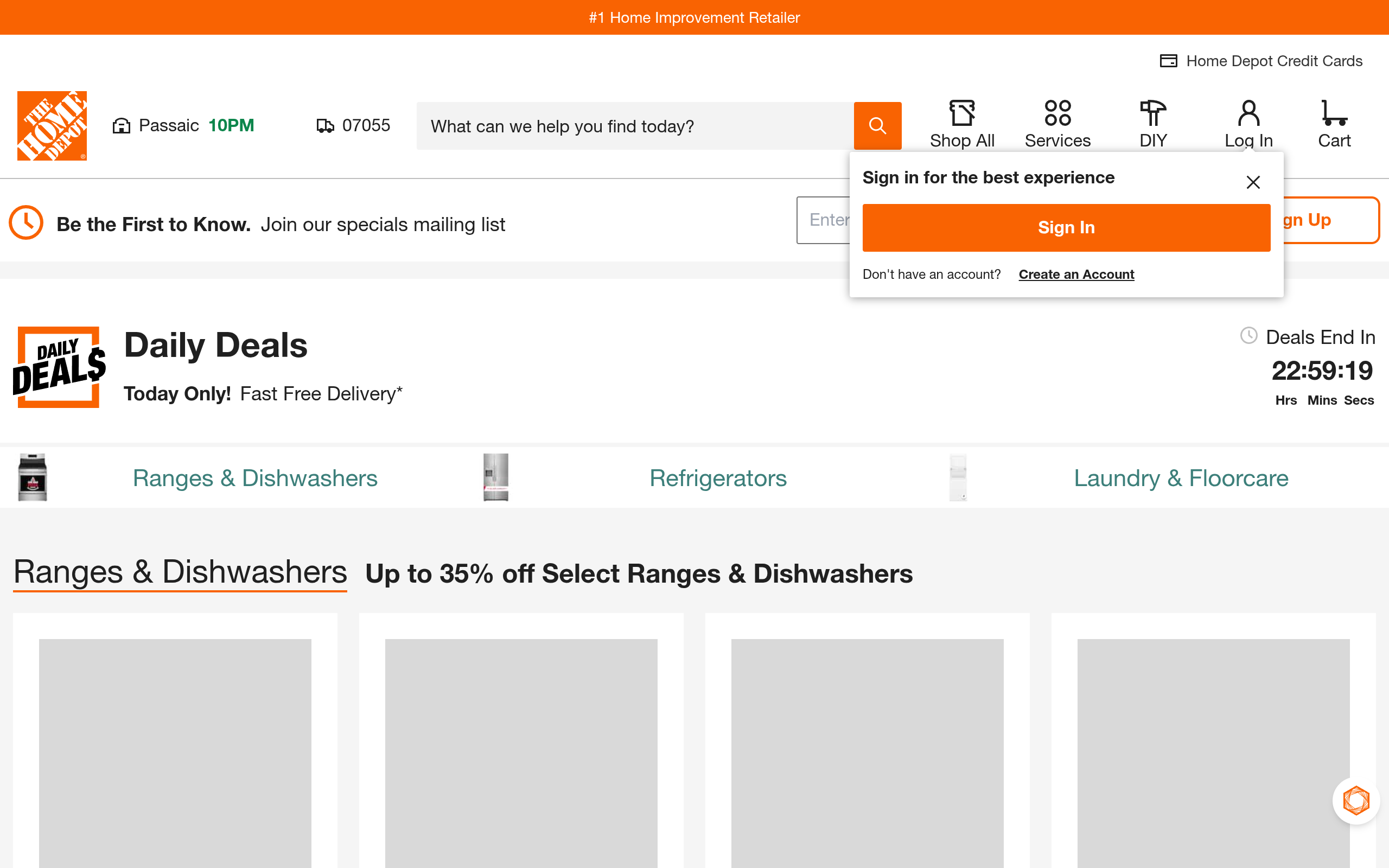Open the Create an Account link
Image resolution: width=1389 pixels, height=868 pixels.
point(1076,275)
